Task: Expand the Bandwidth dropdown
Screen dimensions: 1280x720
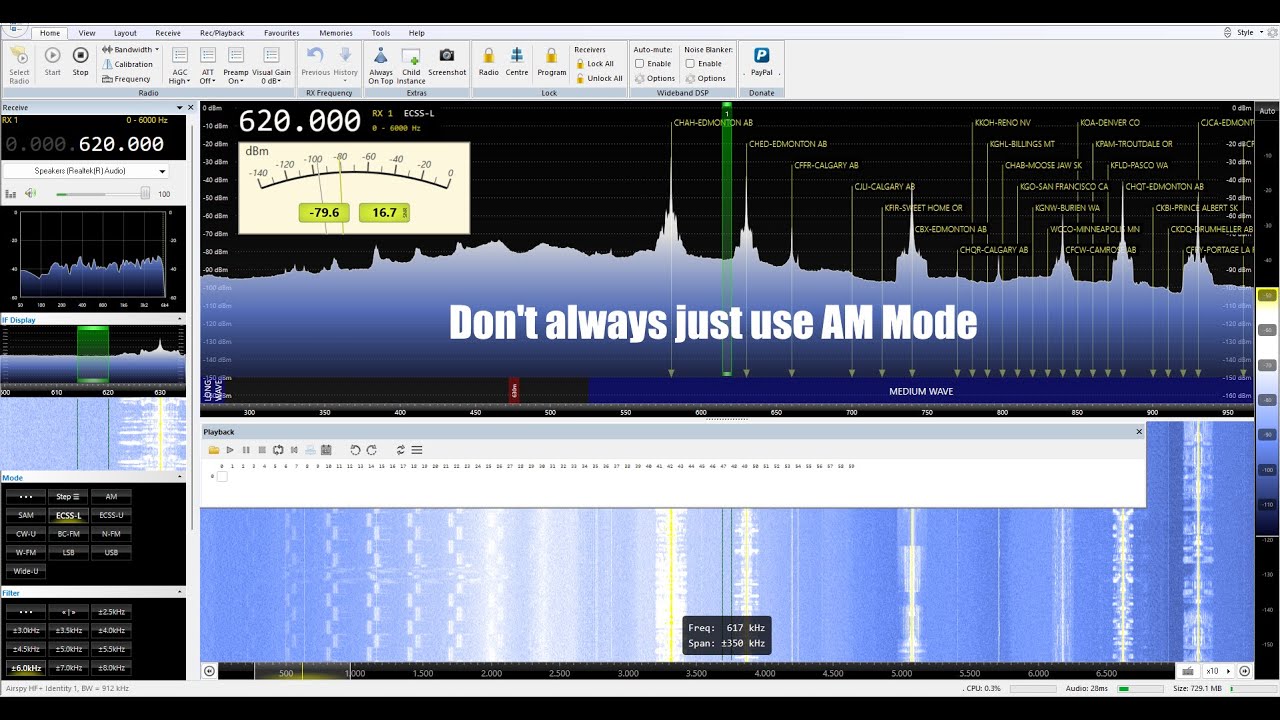Action: coord(130,49)
